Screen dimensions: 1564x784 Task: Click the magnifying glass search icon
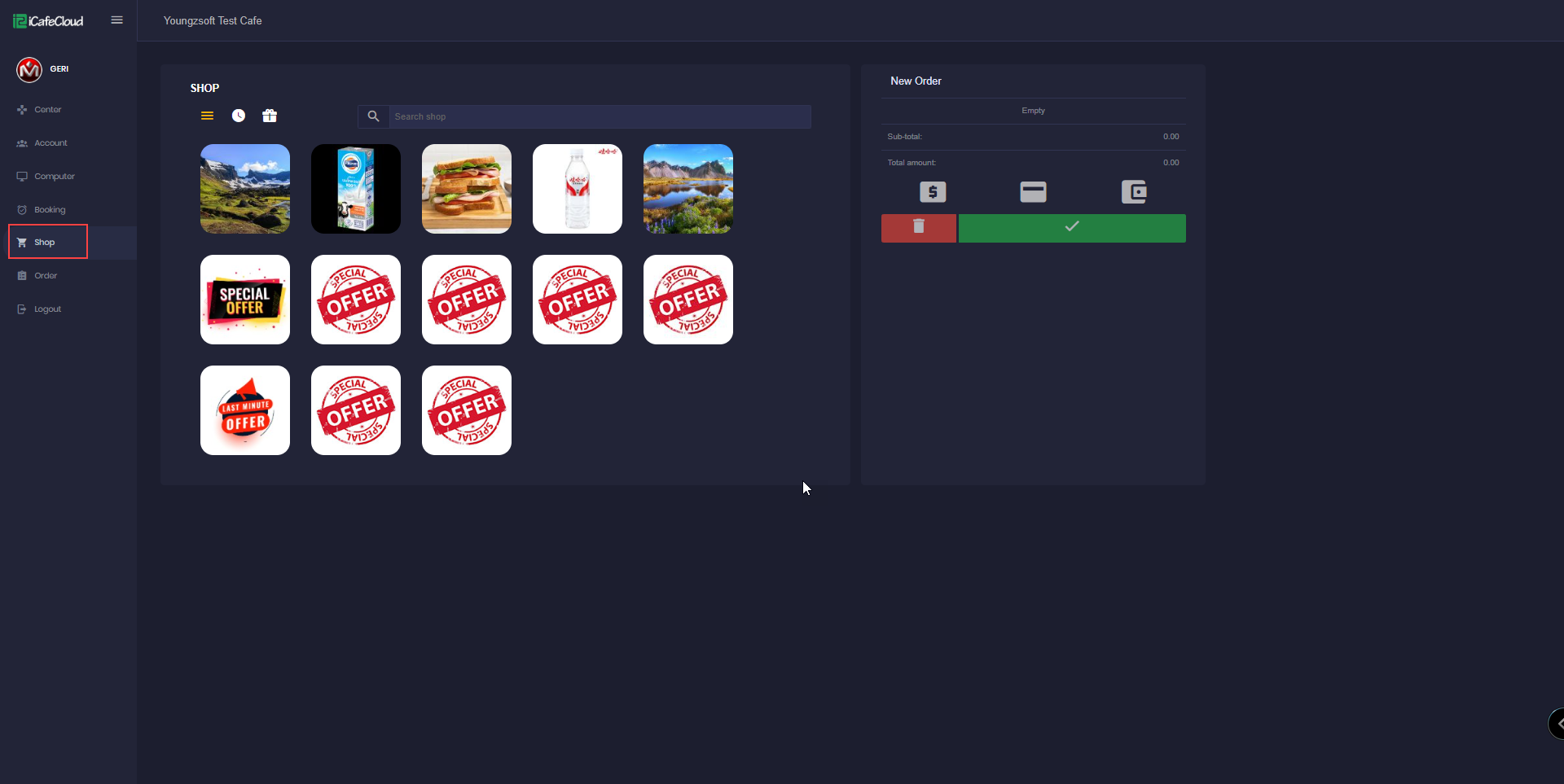click(x=373, y=116)
